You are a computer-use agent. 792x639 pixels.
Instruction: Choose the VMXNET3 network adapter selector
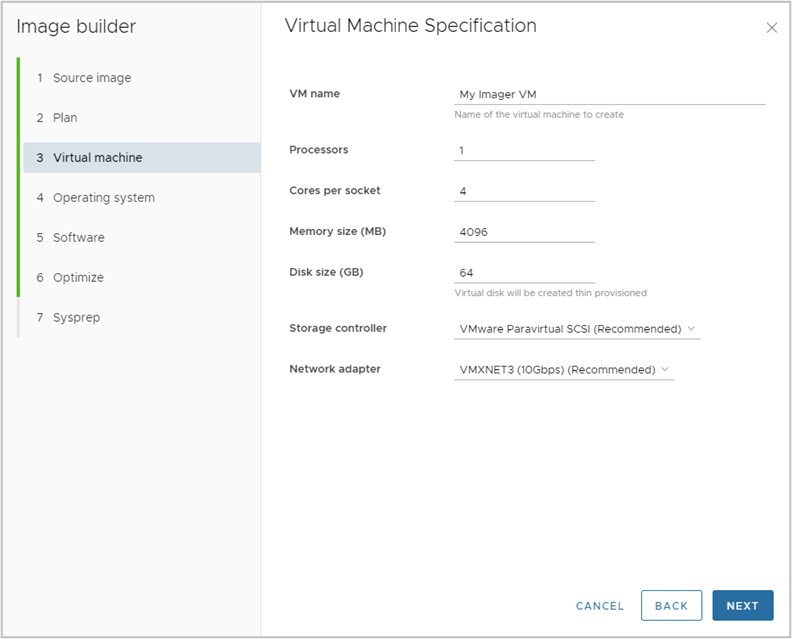point(564,370)
